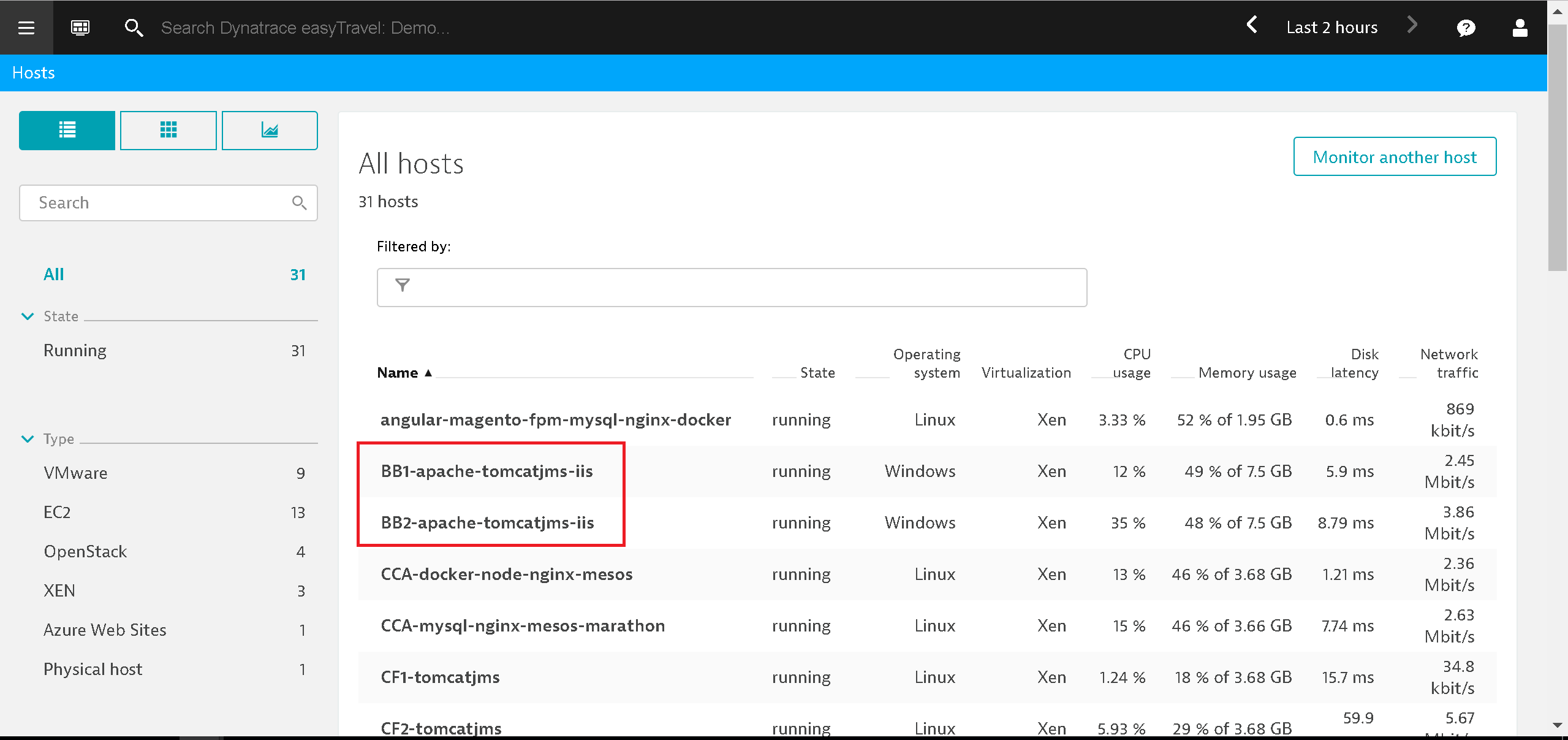Collapse the State filter section
The image size is (1568, 740).
click(28, 316)
